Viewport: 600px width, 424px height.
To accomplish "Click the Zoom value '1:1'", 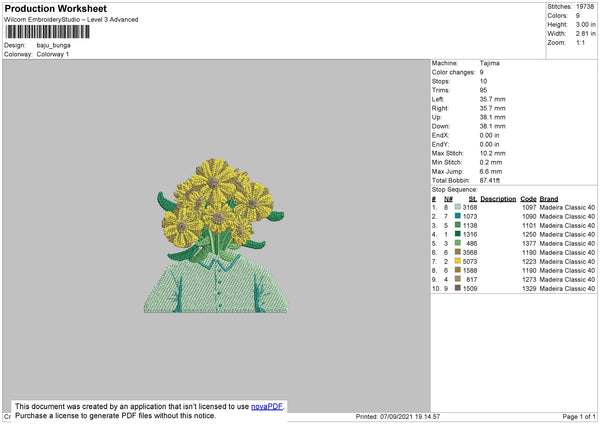I will coord(580,42).
